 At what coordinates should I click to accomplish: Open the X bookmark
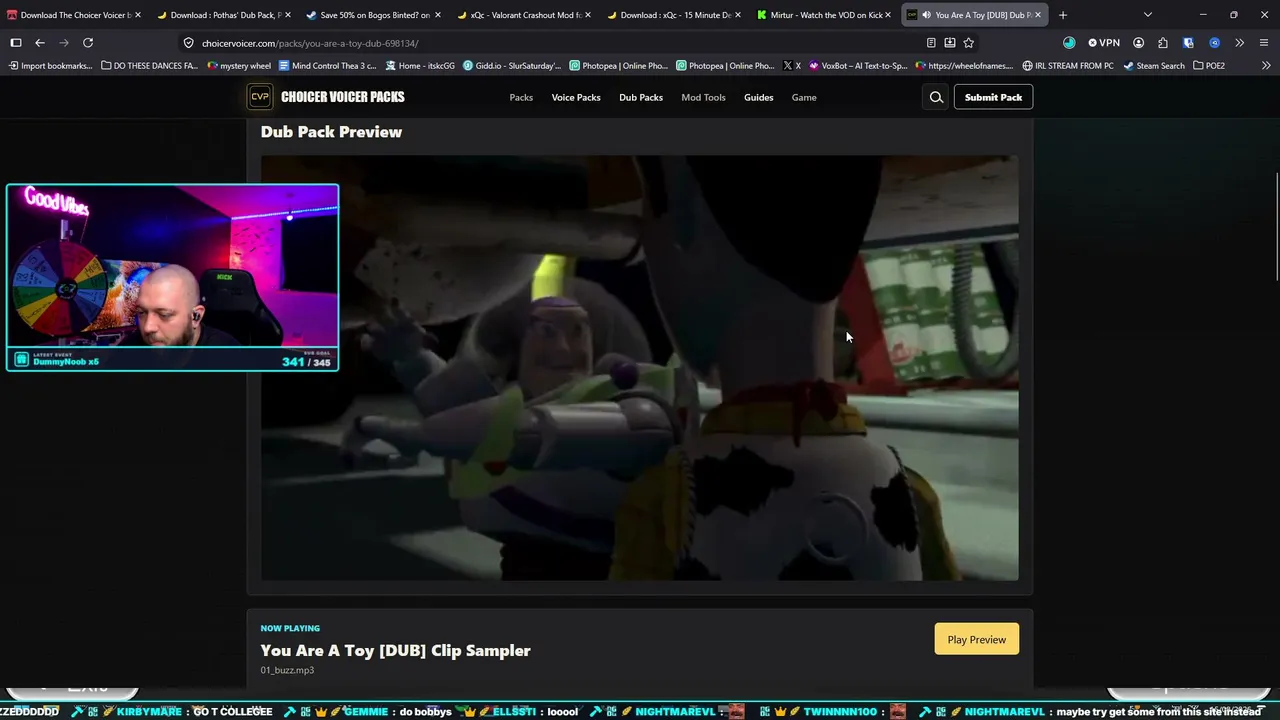792,66
